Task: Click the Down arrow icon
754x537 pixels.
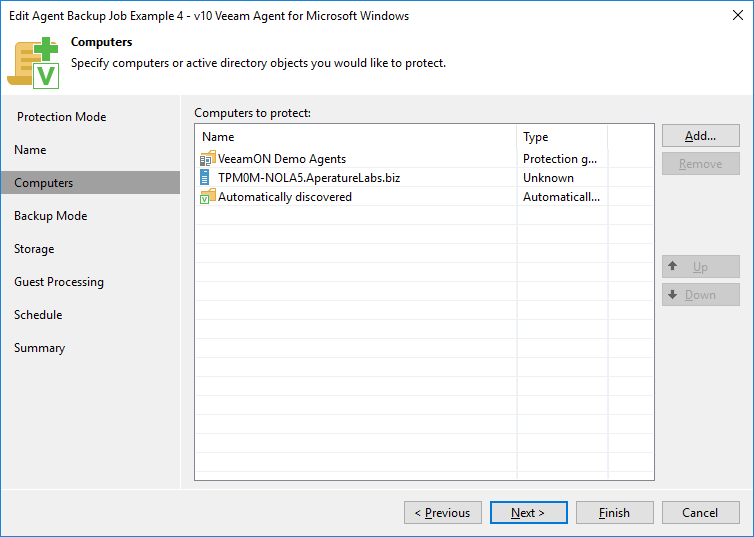Action: pyautogui.click(x=673, y=294)
